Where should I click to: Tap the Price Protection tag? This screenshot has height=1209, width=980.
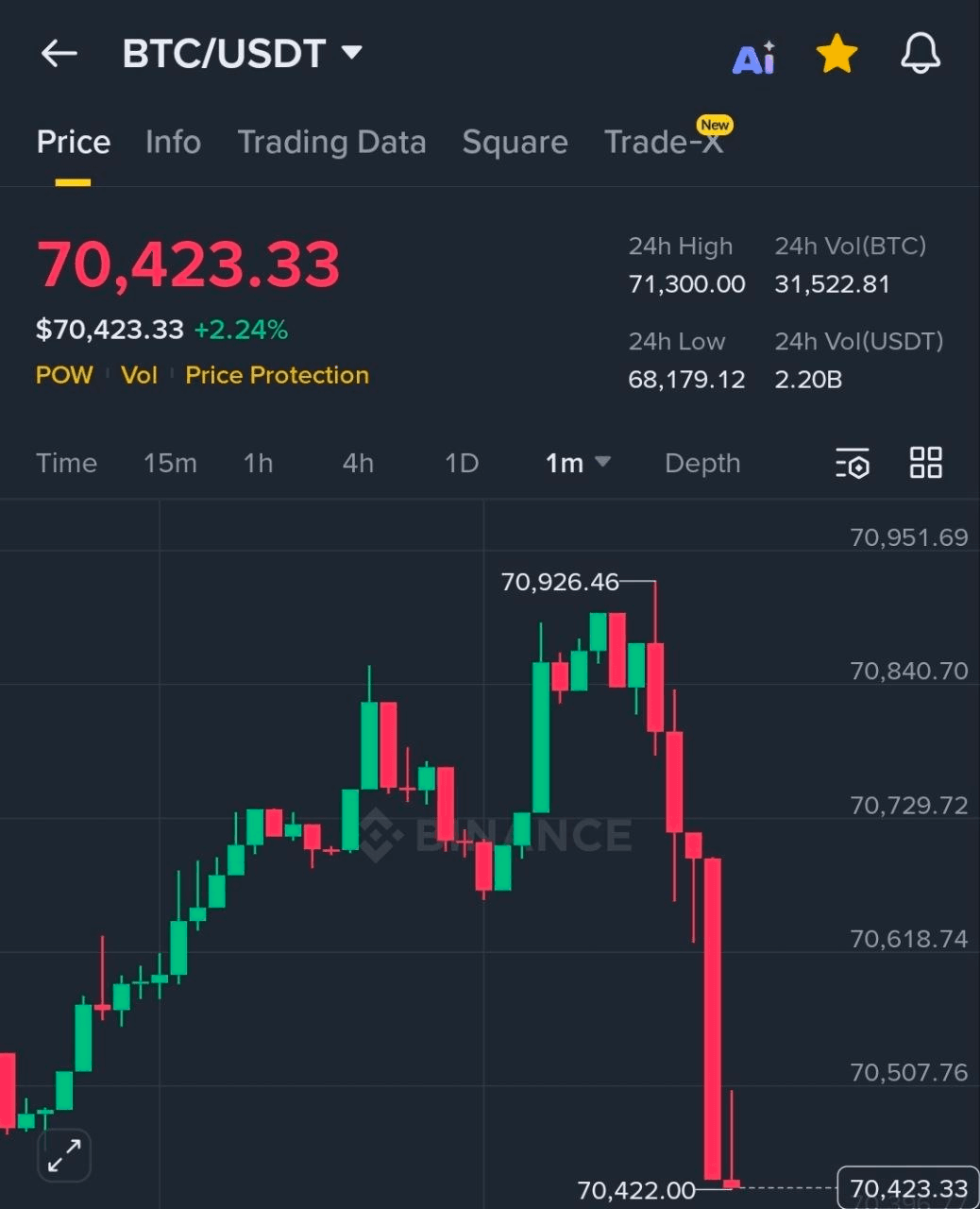click(x=277, y=376)
